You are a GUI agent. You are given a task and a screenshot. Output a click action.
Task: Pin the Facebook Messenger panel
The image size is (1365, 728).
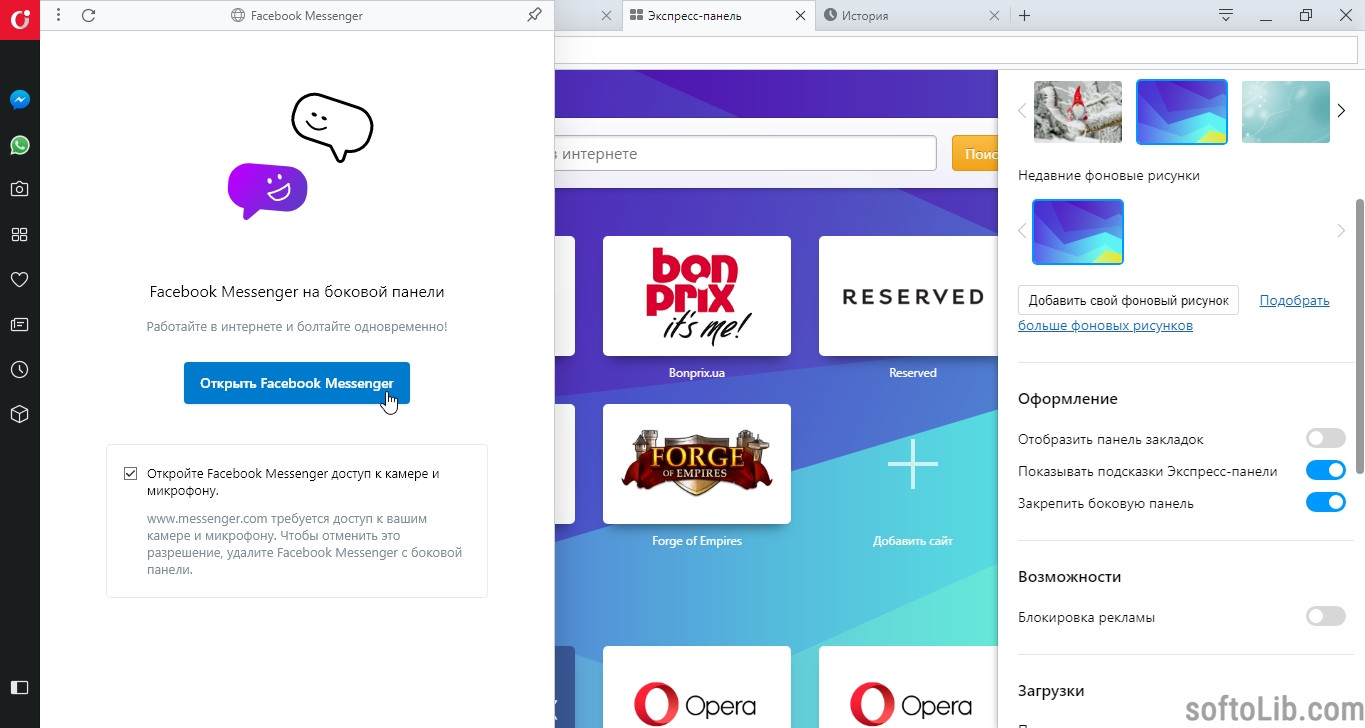tap(534, 15)
